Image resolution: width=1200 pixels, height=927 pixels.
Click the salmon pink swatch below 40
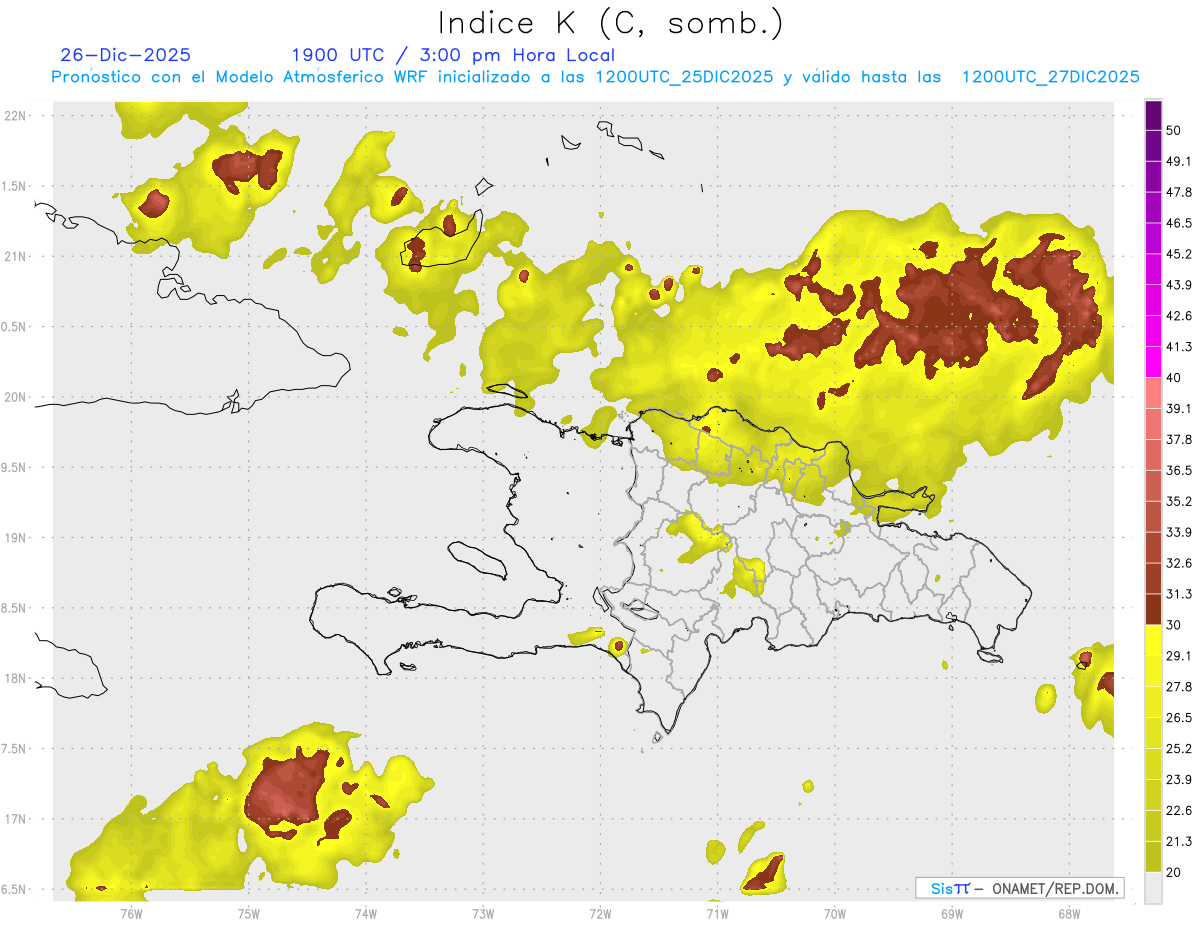tap(1153, 393)
